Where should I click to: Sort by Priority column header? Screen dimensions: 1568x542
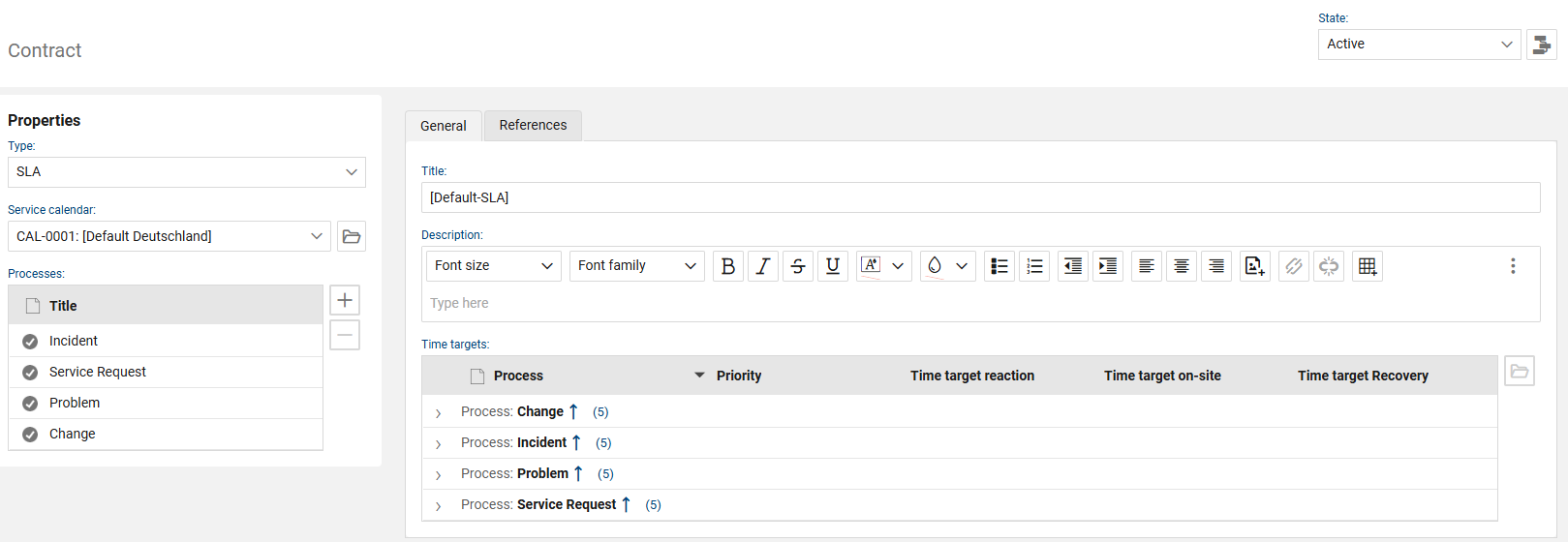[739, 376]
